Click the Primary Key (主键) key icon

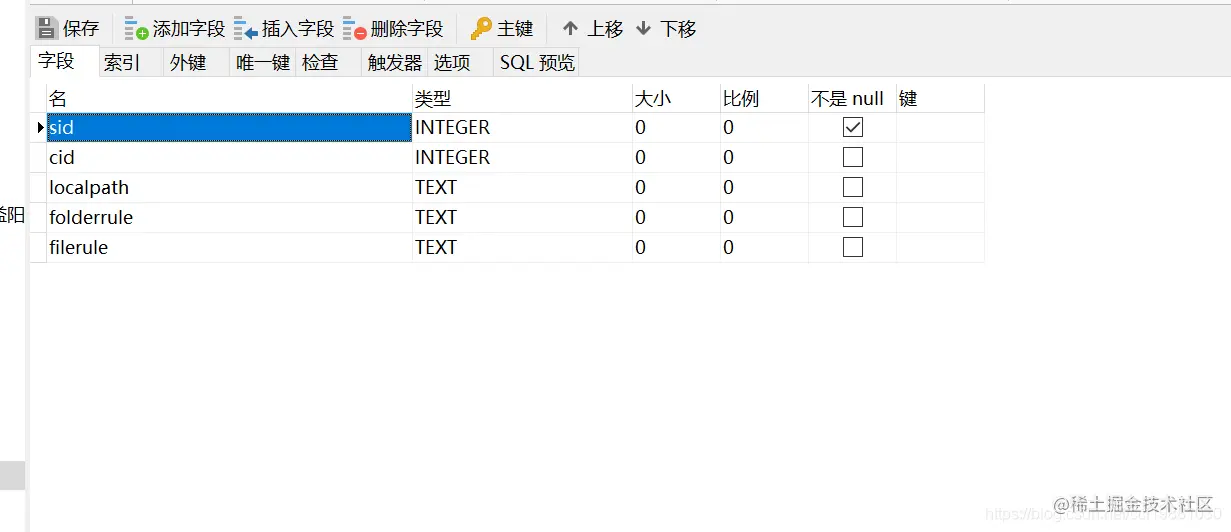[x=482, y=29]
